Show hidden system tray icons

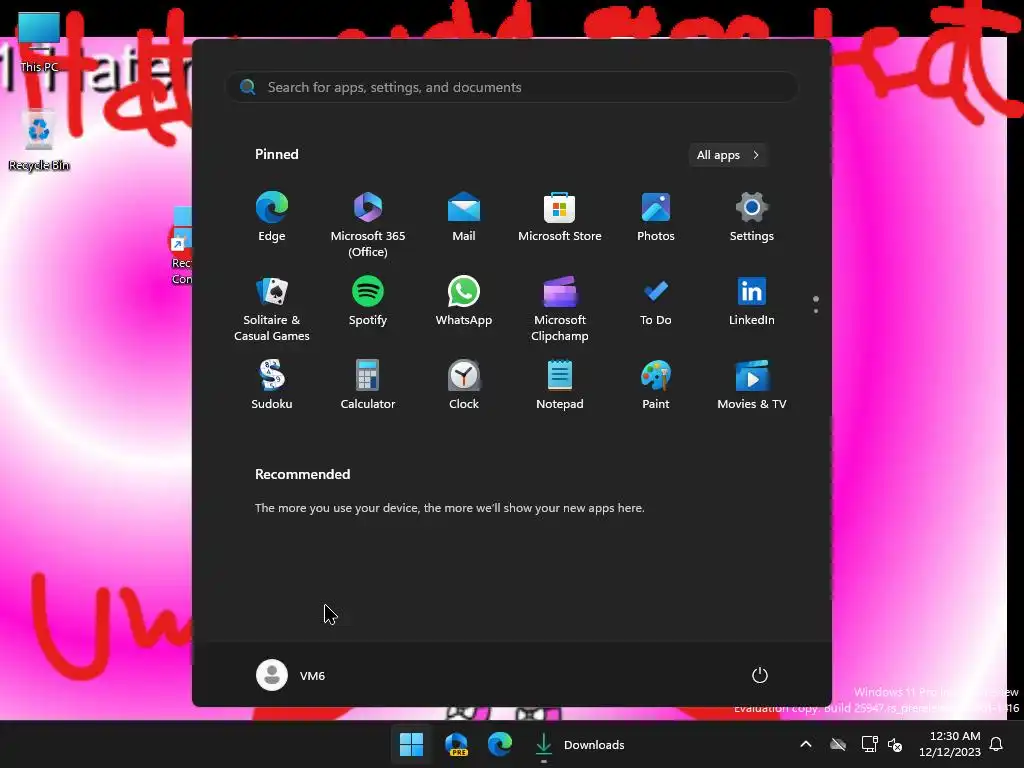[x=806, y=744]
